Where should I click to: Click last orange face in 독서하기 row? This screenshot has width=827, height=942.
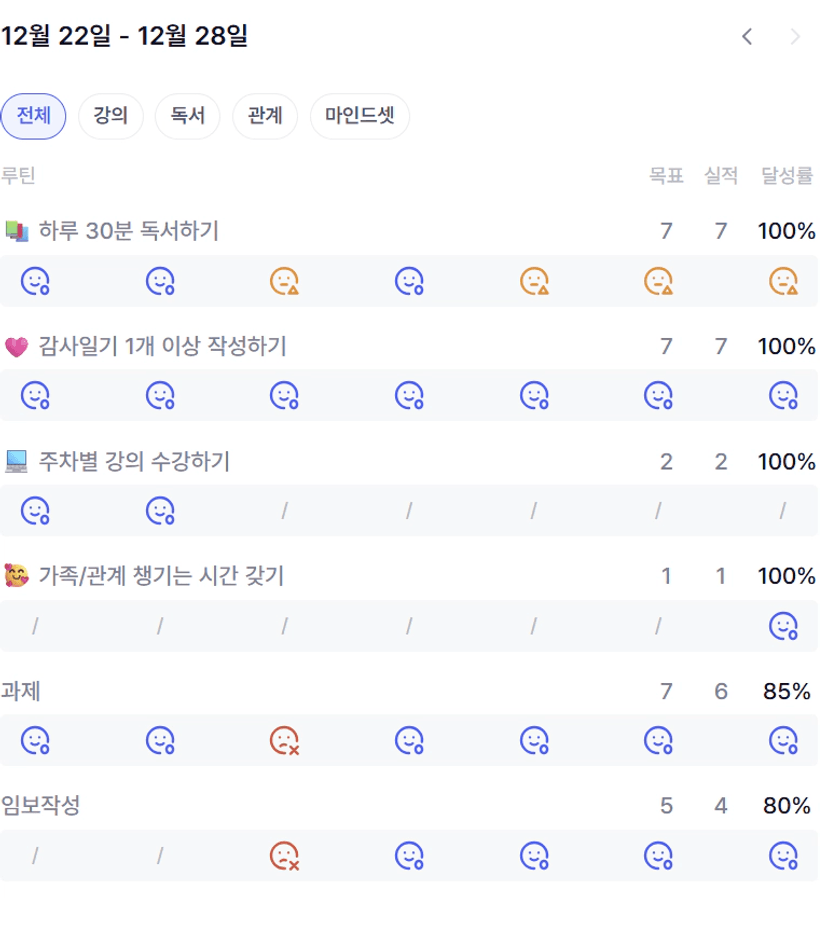pyautogui.click(x=783, y=282)
